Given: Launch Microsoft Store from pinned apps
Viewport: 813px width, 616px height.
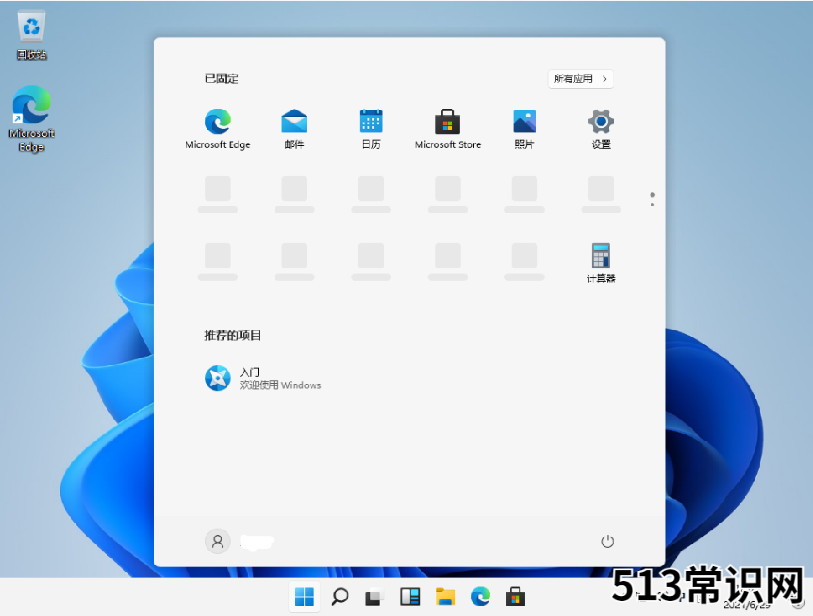Looking at the screenshot, I should pos(447,129).
